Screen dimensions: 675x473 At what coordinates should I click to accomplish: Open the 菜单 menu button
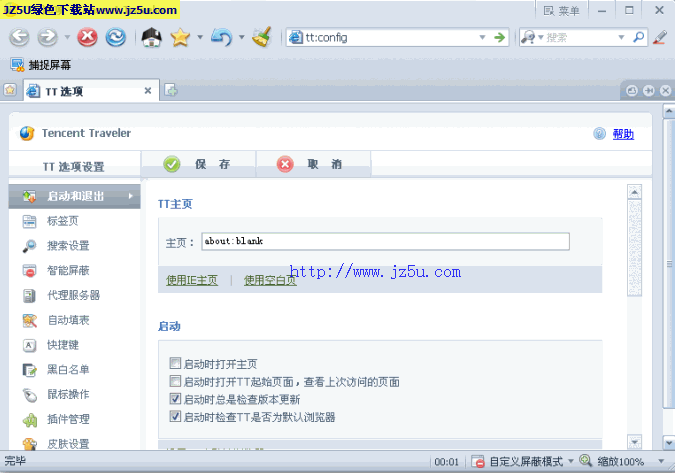tap(562, 11)
